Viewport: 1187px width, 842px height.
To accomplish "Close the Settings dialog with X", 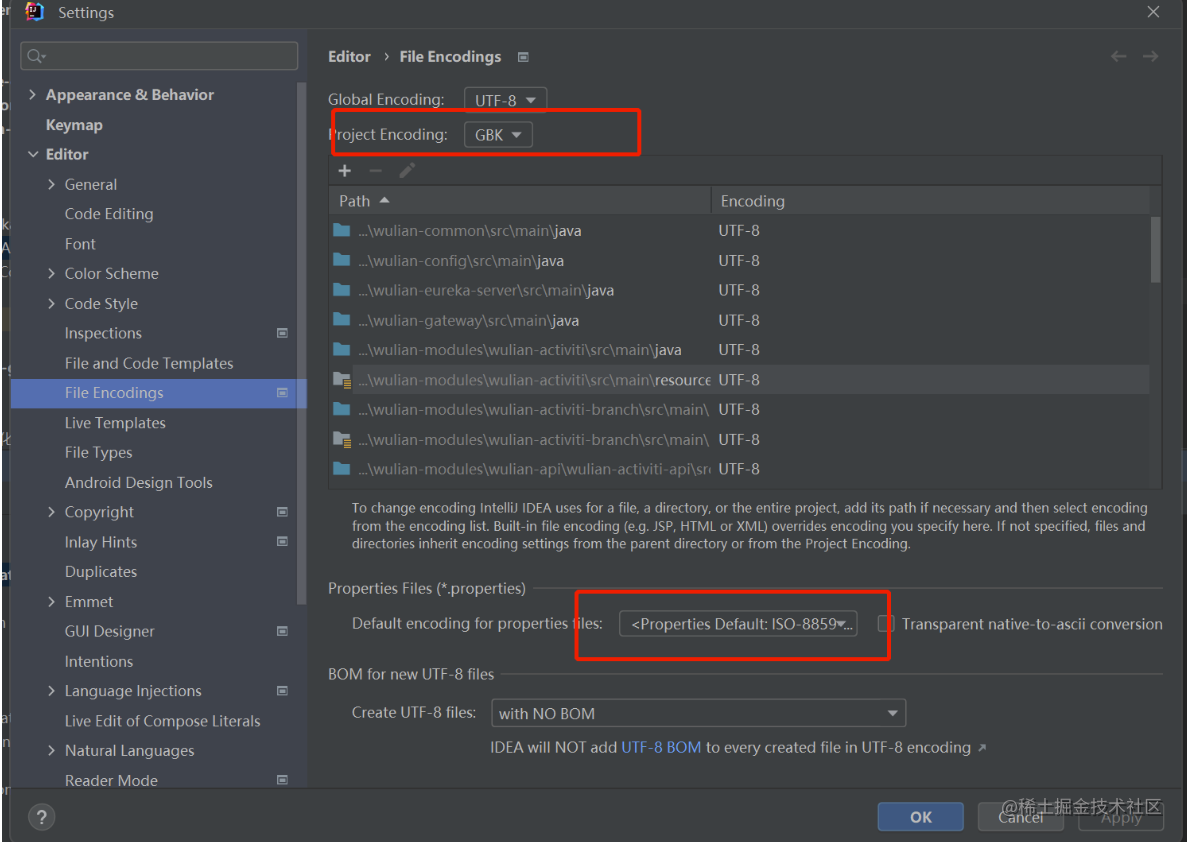I will (1153, 12).
